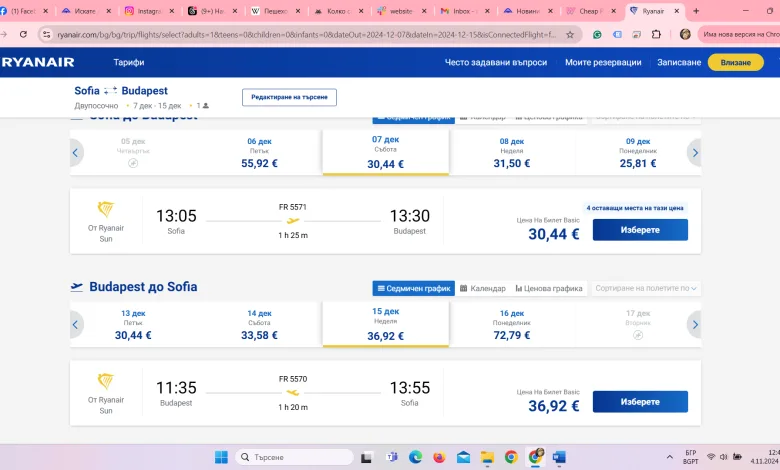Show later return dates with right arrow

coord(695,325)
